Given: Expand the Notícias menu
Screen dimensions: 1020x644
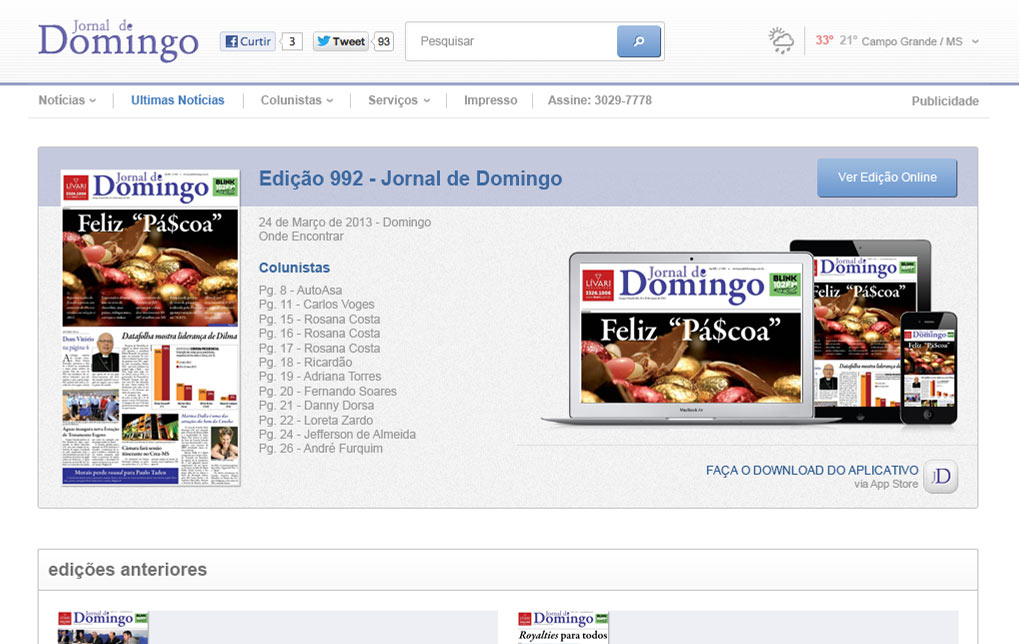Looking at the screenshot, I should coord(67,100).
